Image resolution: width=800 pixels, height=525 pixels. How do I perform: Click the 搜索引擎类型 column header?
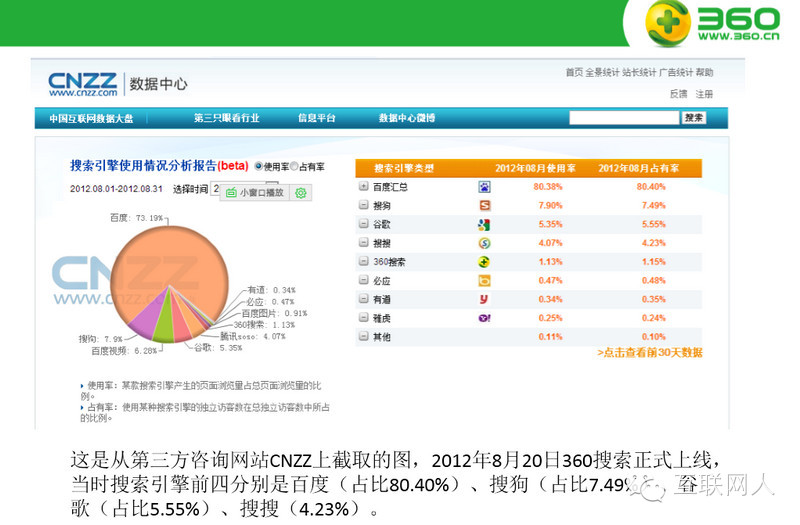[404, 168]
